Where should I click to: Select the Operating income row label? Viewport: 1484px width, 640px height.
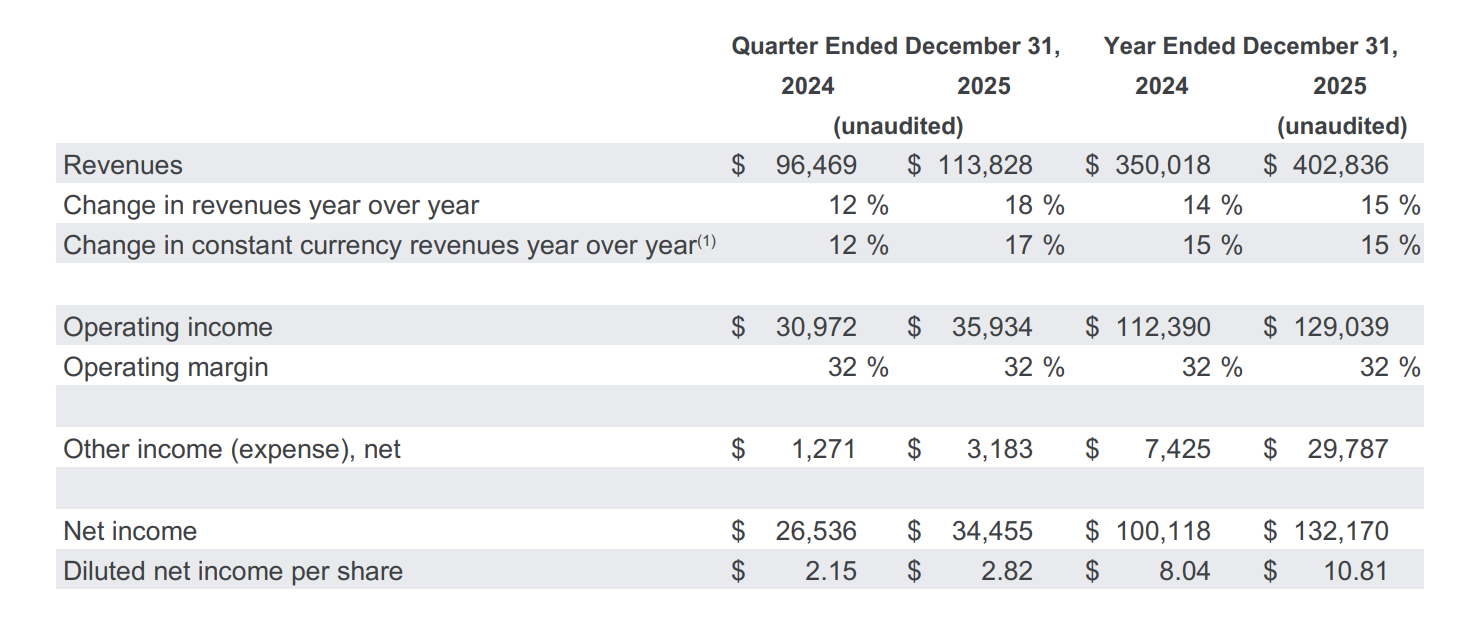[168, 327]
